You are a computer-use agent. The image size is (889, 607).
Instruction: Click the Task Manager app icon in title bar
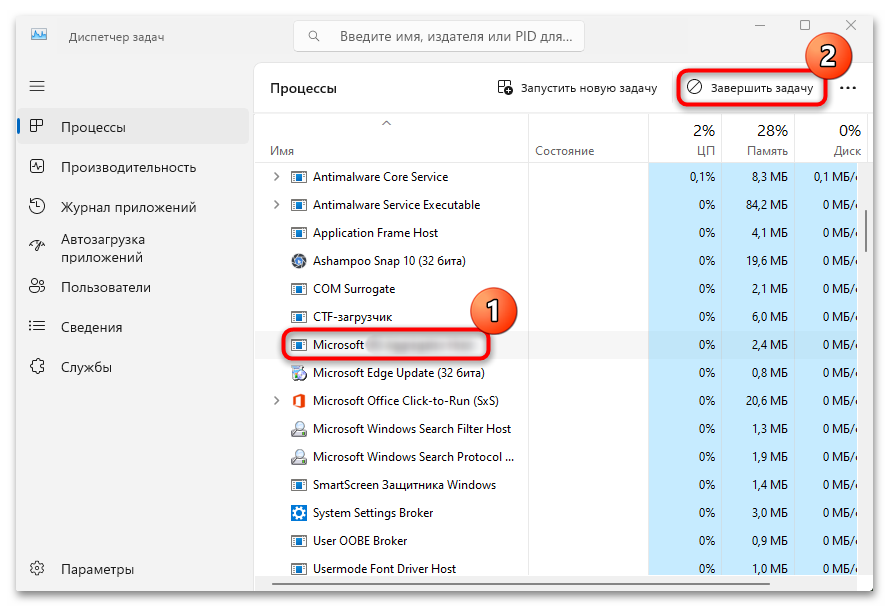39,35
